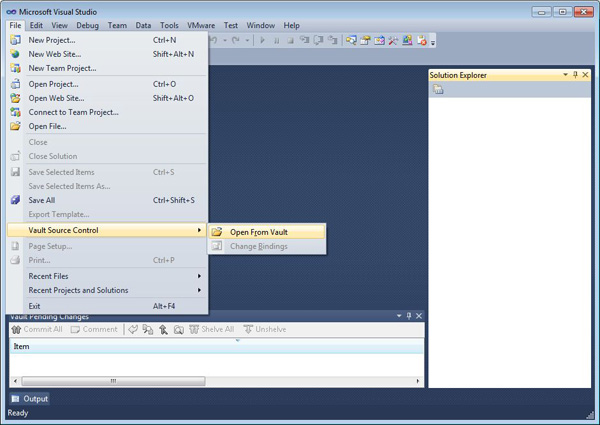Open Solution Explorer window position dropdown arrow
The height and width of the screenshot is (425, 600).
coord(564,75)
